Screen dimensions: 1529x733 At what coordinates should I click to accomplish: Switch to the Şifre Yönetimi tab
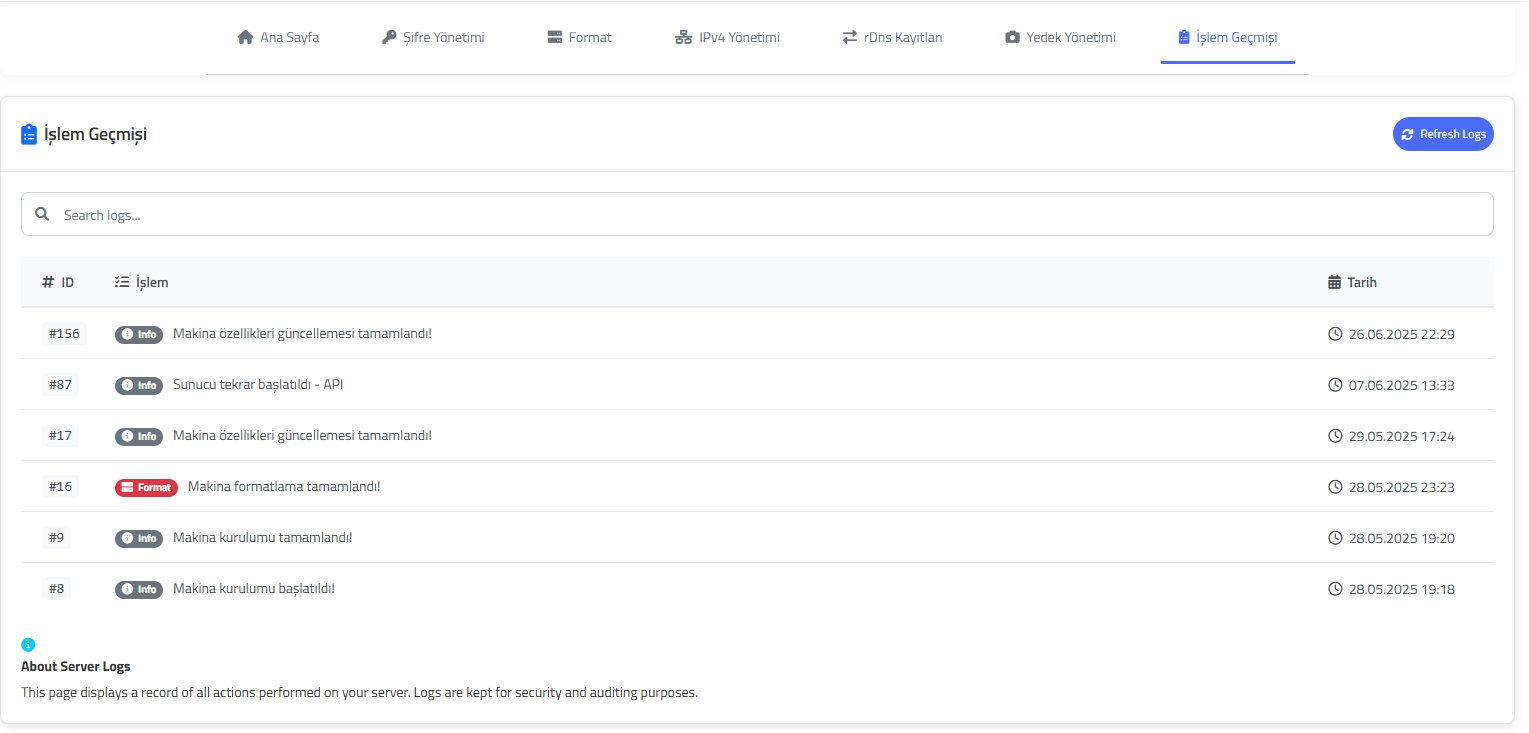click(x=433, y=37)
